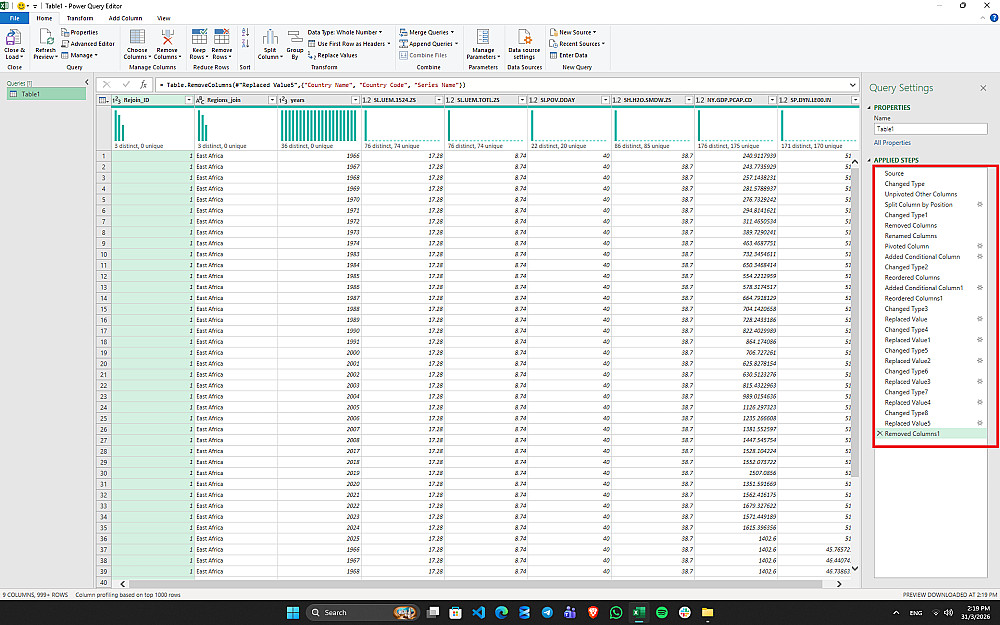Screen dimensions: 1000x625
Task: Click Enter Data in the ribbon
Action: [568, 55]
